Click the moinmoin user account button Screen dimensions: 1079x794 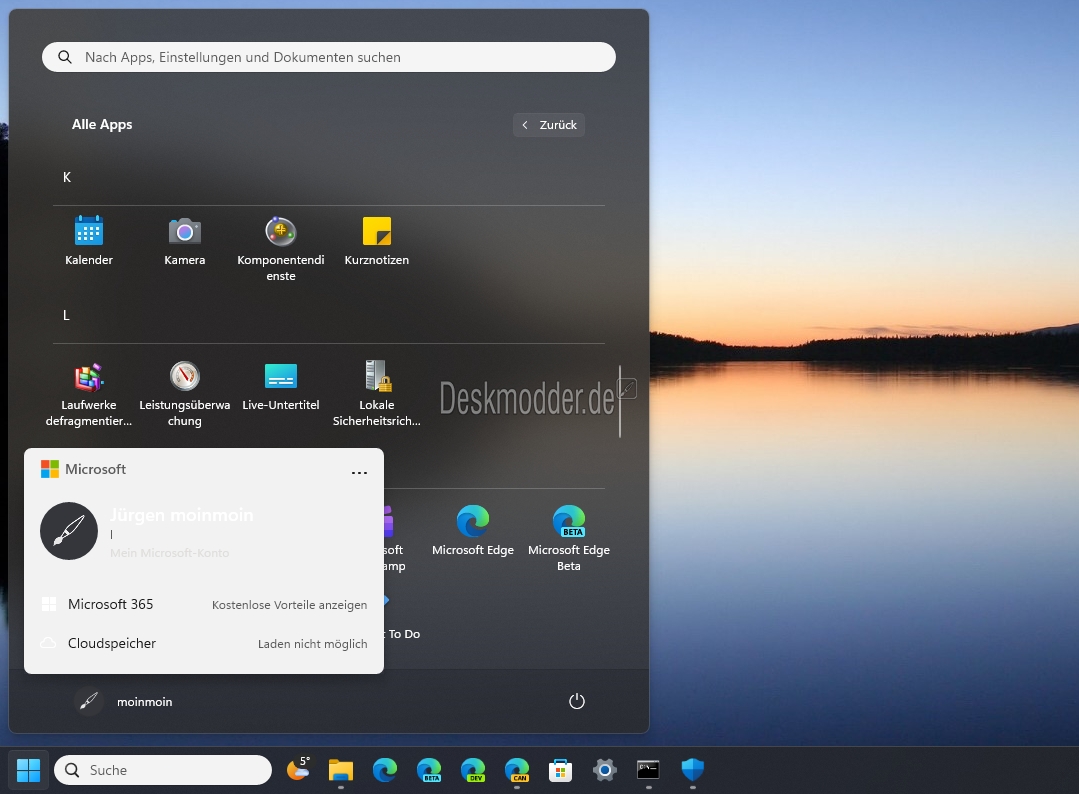tap(124, 701)
